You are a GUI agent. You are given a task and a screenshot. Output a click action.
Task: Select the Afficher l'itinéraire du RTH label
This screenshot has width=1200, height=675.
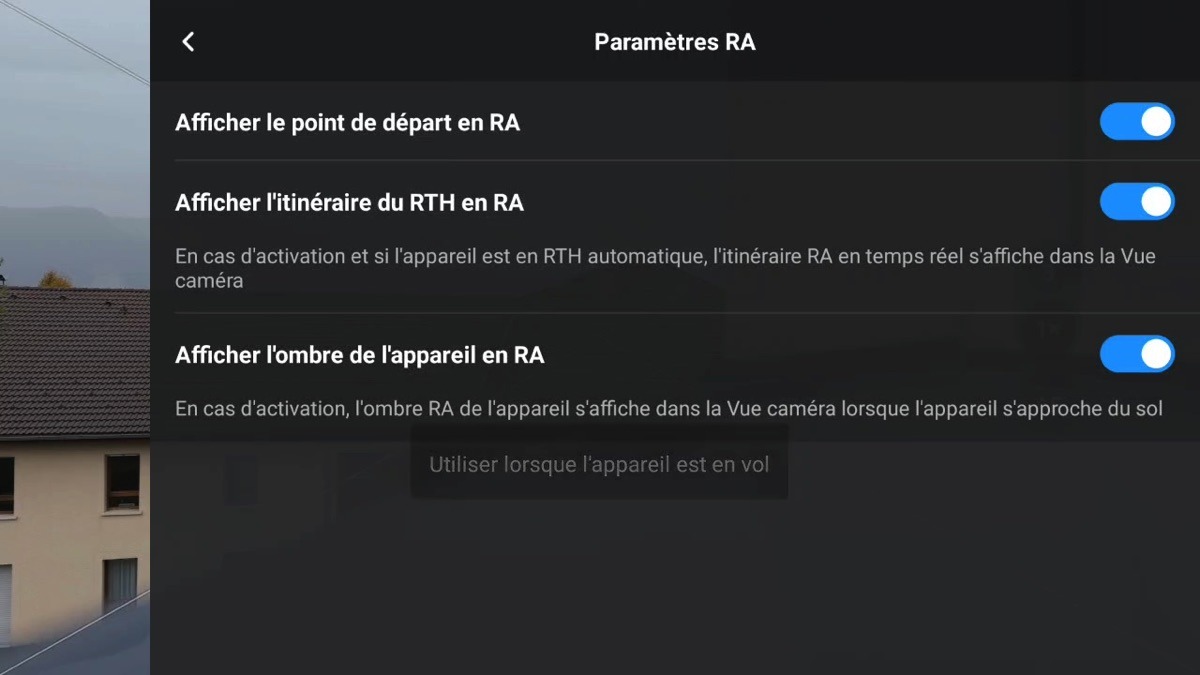point(350,203)
